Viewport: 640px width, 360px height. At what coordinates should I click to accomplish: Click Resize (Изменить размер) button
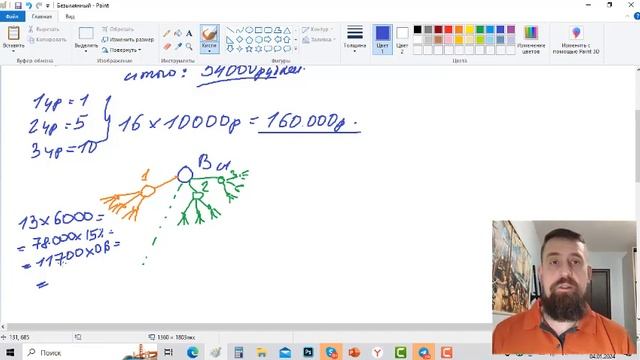(x=128, y=40)
